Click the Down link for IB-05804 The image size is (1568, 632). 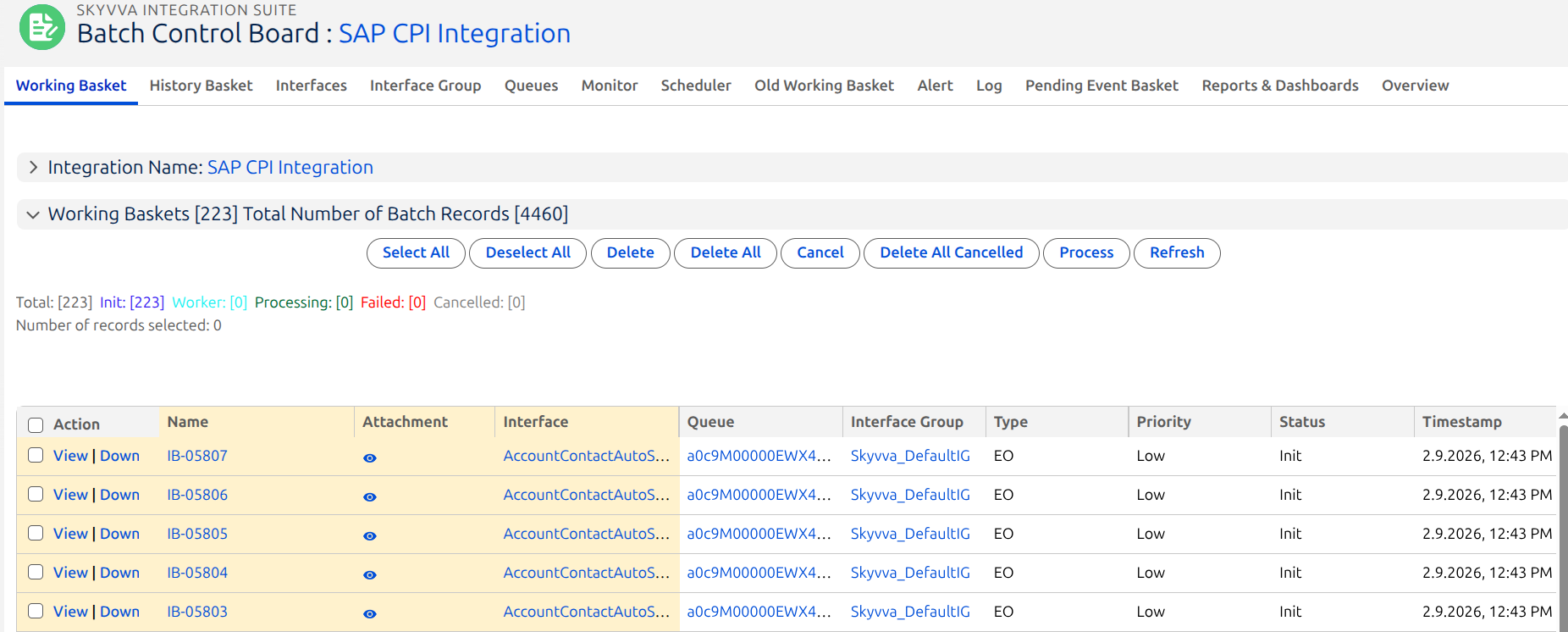[x=119, y=572]
